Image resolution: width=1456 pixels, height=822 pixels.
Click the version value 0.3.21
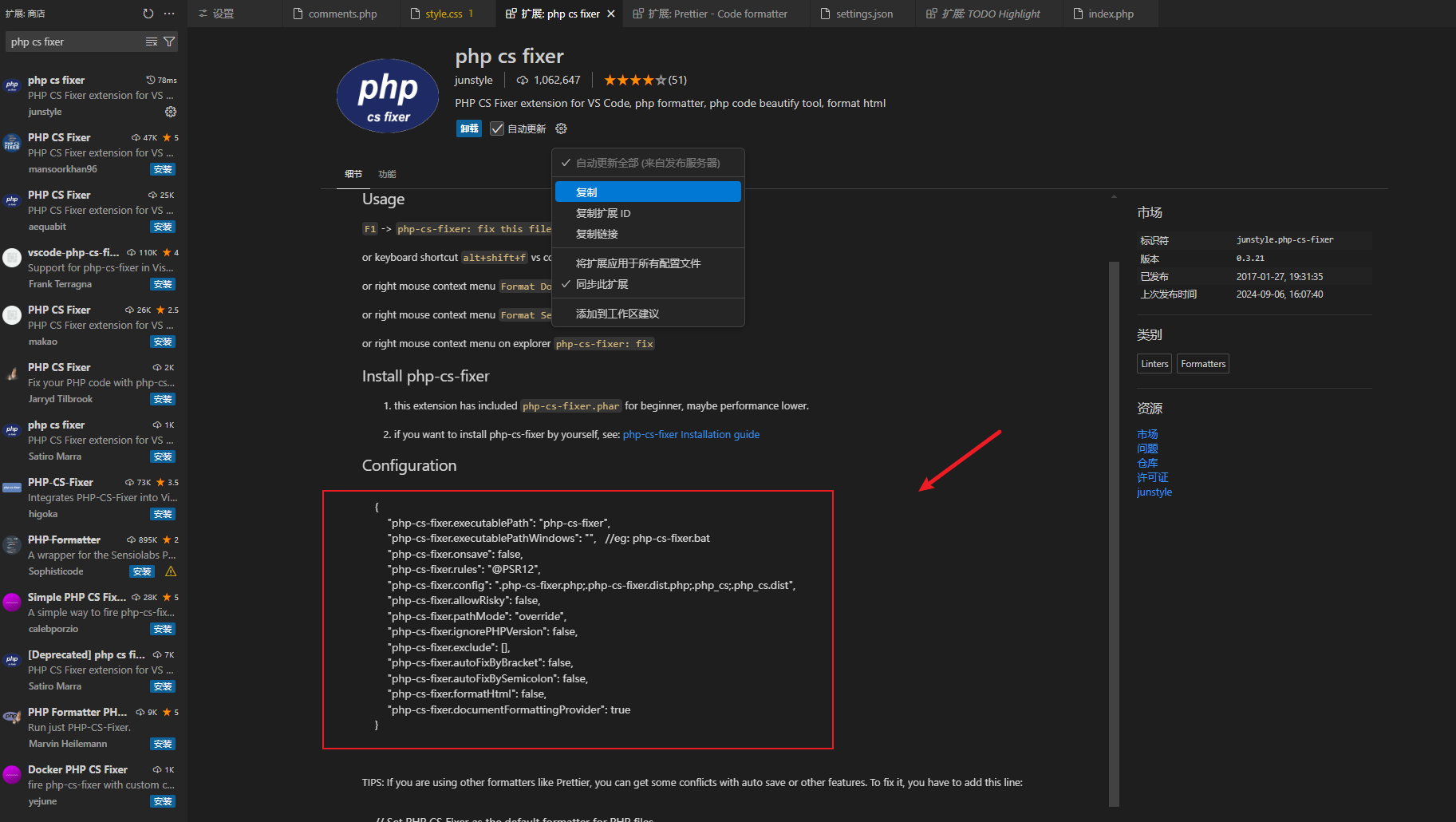(1250, 259)
